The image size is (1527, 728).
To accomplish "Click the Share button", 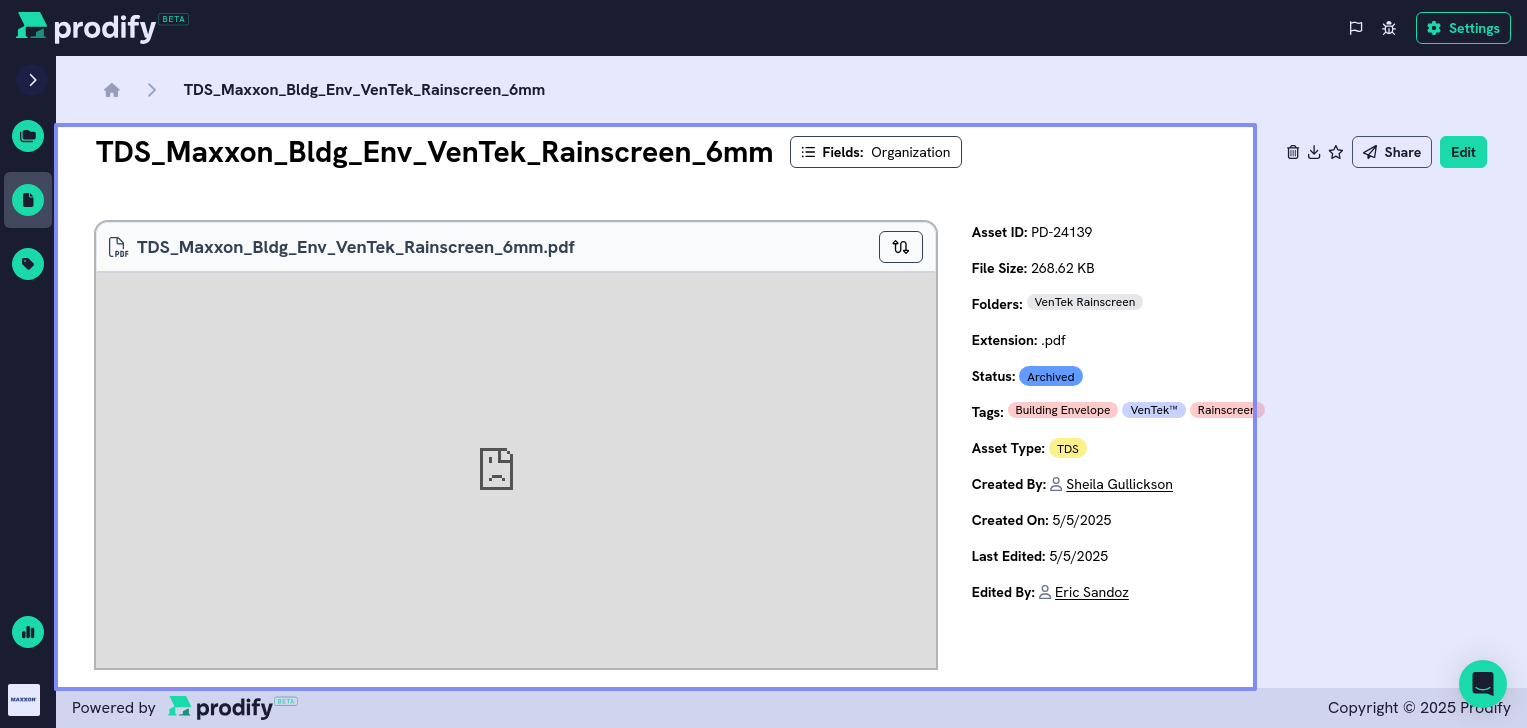I will [1391, 152].
